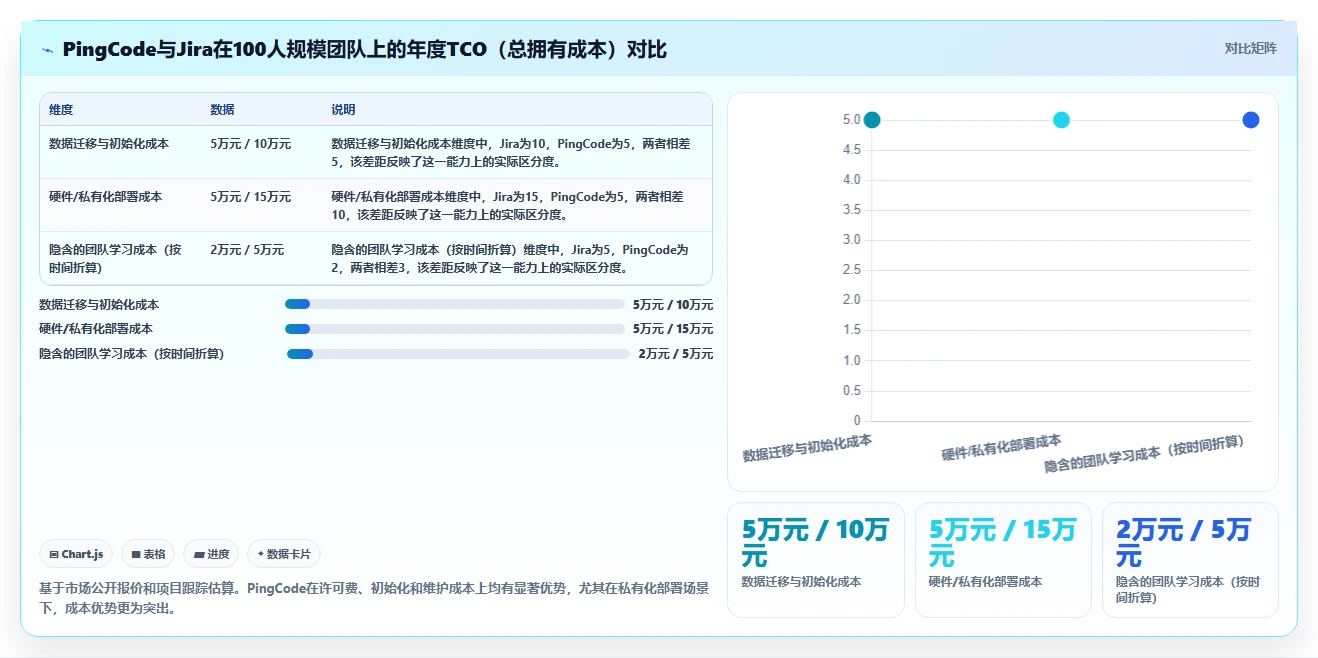The image size is (1318, 658).
Task: Click table cell 5万元 / 10万元
Action: point(251,144)
